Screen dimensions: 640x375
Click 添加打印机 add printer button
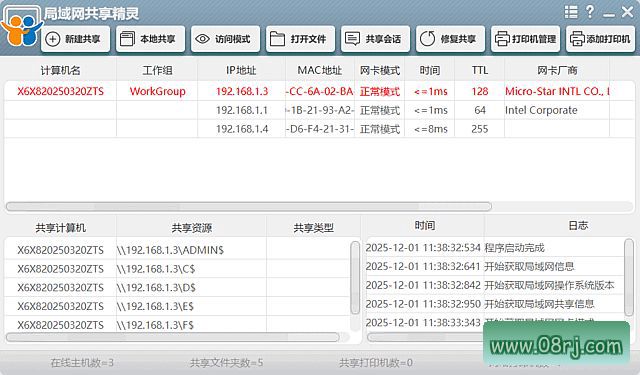point(600,39)
